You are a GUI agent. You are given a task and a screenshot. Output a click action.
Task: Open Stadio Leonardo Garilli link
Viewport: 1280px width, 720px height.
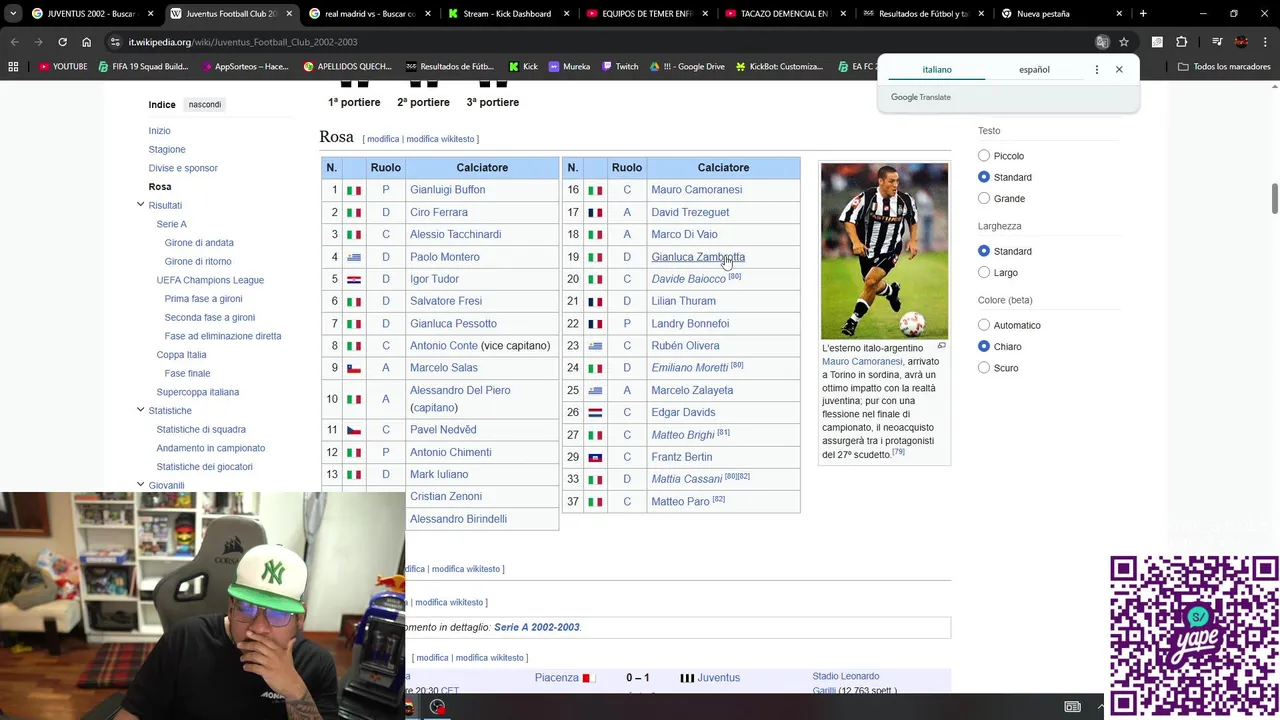[x=846, y=683]
